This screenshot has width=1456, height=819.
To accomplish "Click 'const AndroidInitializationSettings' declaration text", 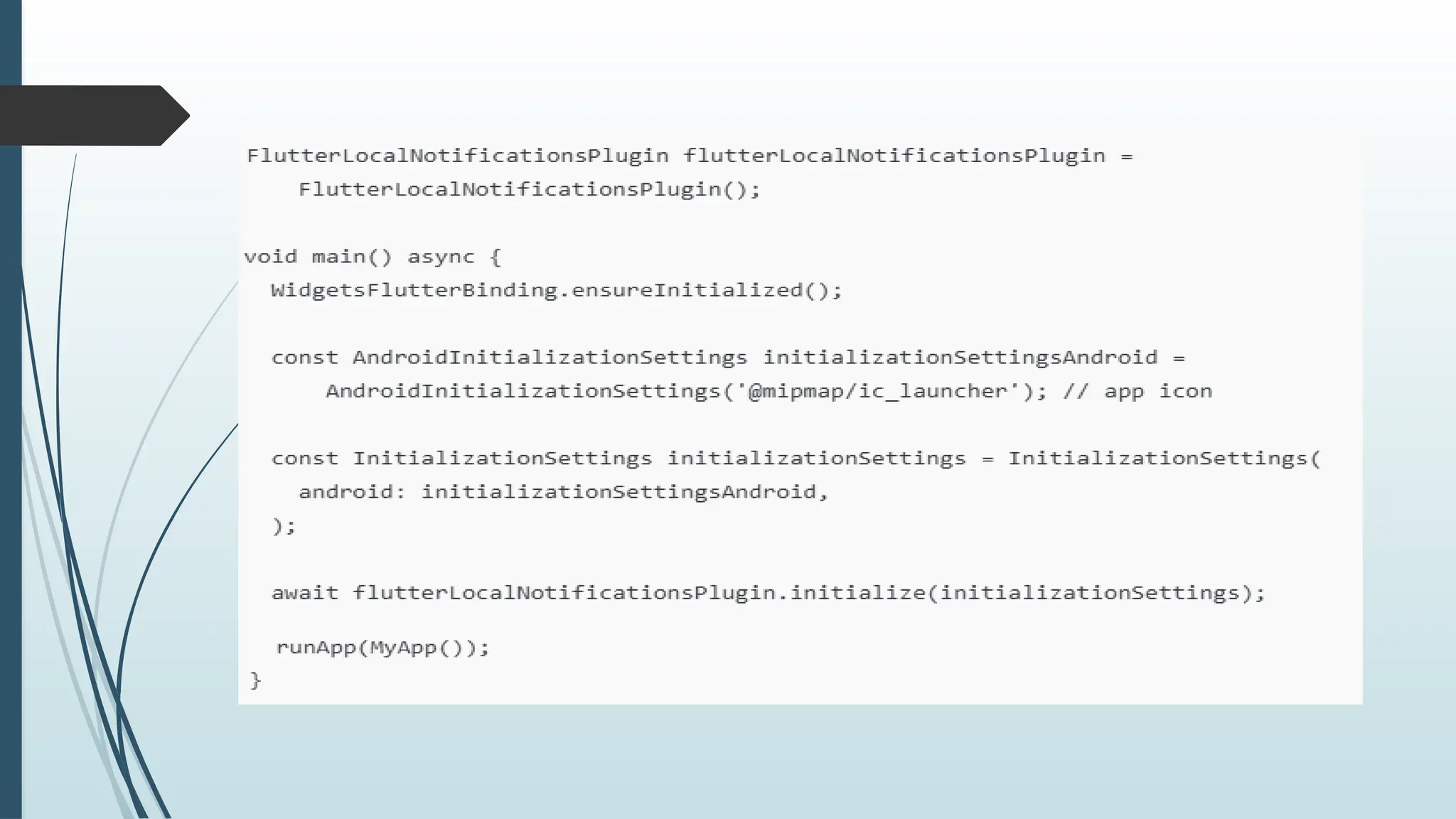I will tap(509, 358).
